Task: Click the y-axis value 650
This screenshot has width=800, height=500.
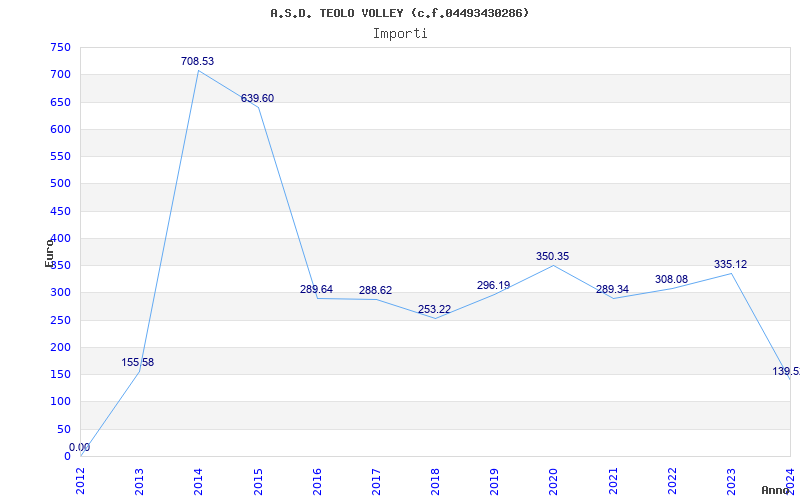Action: (60, 102)
